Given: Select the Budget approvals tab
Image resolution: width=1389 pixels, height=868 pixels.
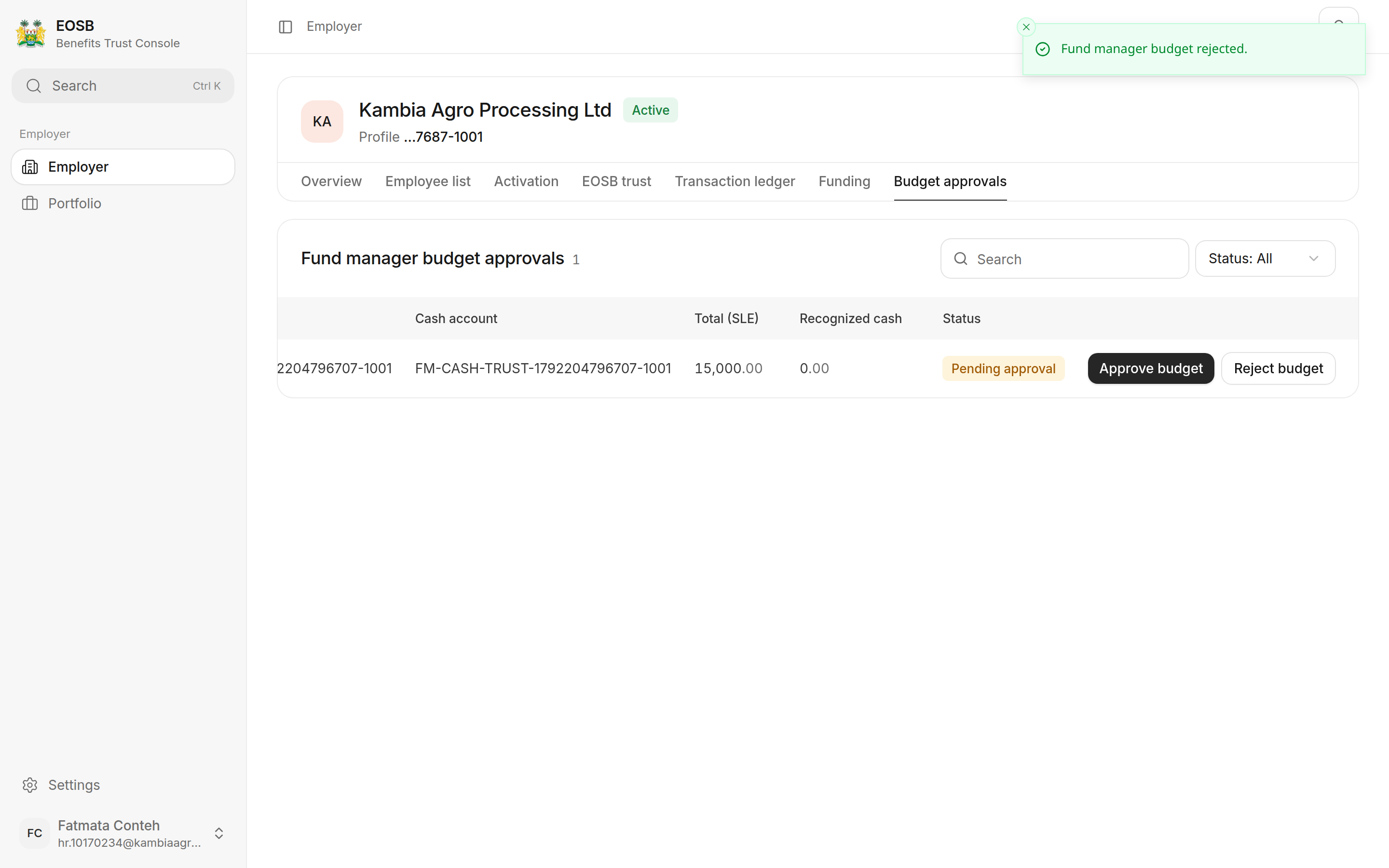Looking at the screenshot, I should coord(950,181).
